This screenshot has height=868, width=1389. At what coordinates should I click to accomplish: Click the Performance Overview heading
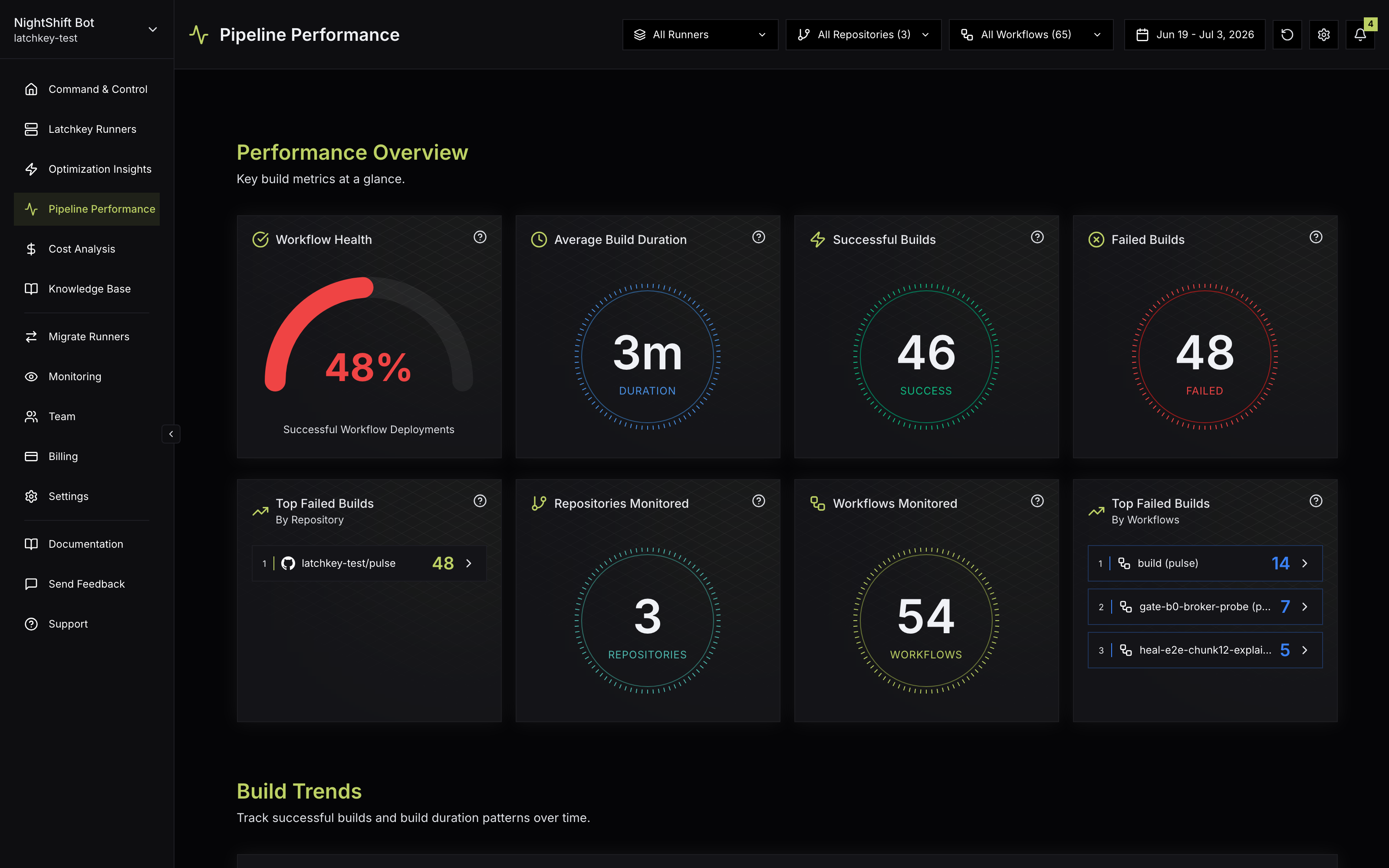click(x=352, y=153)
